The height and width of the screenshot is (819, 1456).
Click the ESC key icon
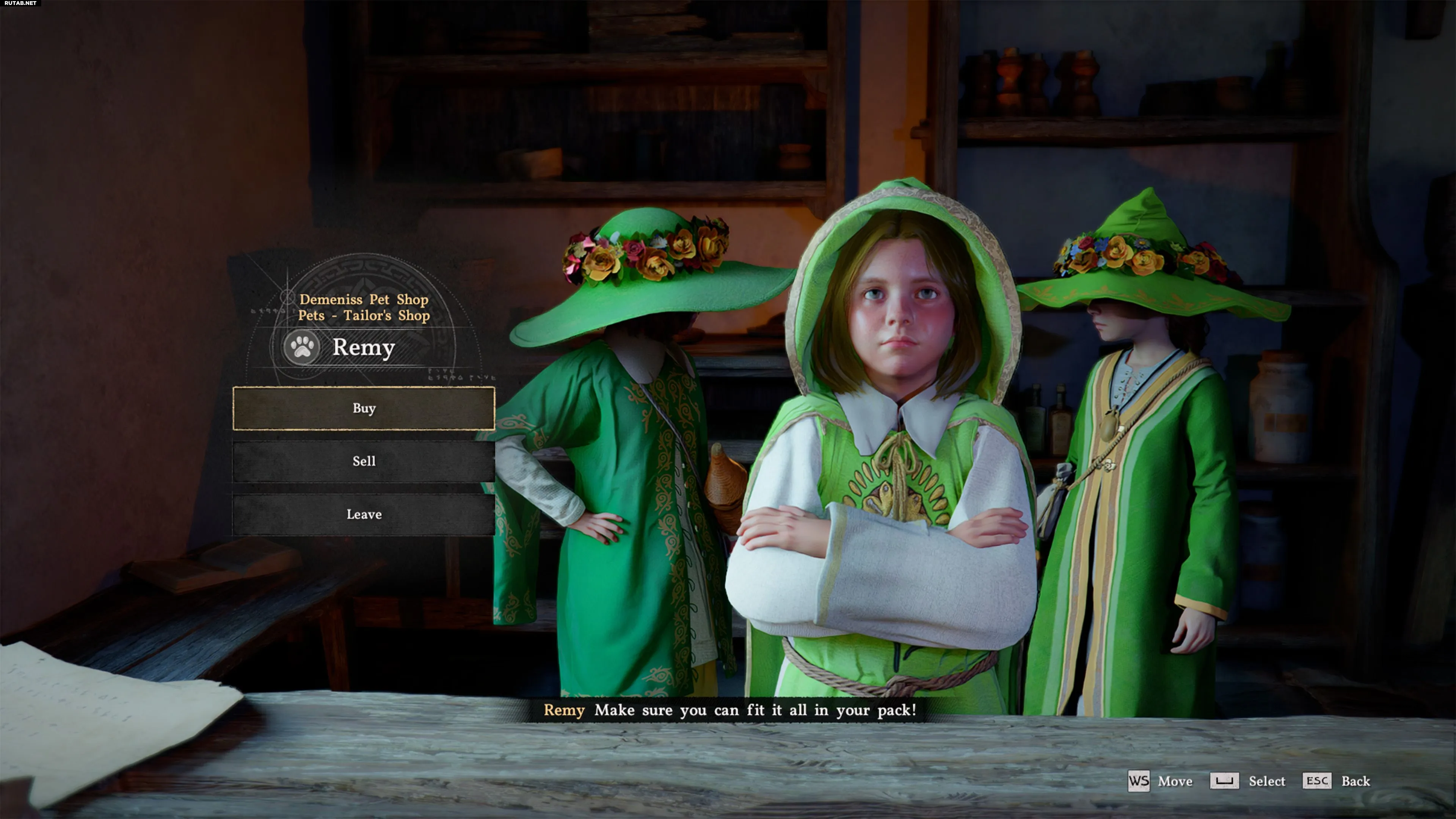[x=1316, y=781]
